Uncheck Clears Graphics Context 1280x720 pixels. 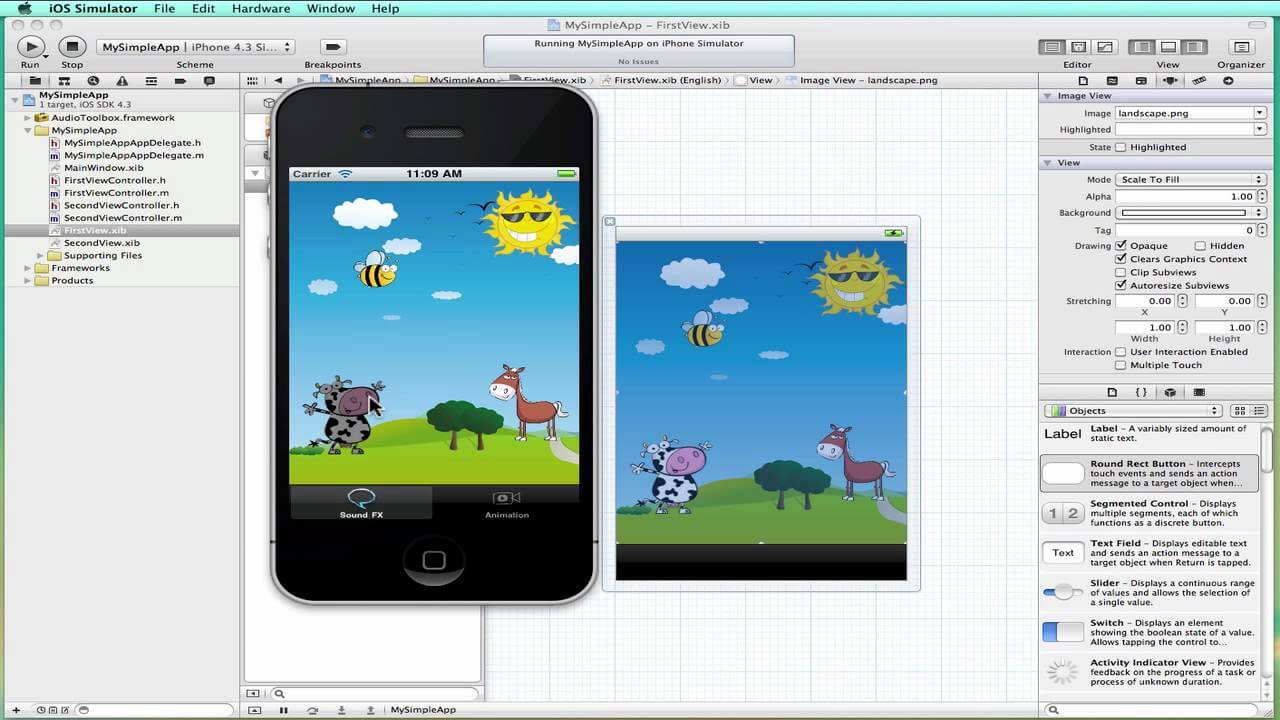click(x=1120, y=259)
